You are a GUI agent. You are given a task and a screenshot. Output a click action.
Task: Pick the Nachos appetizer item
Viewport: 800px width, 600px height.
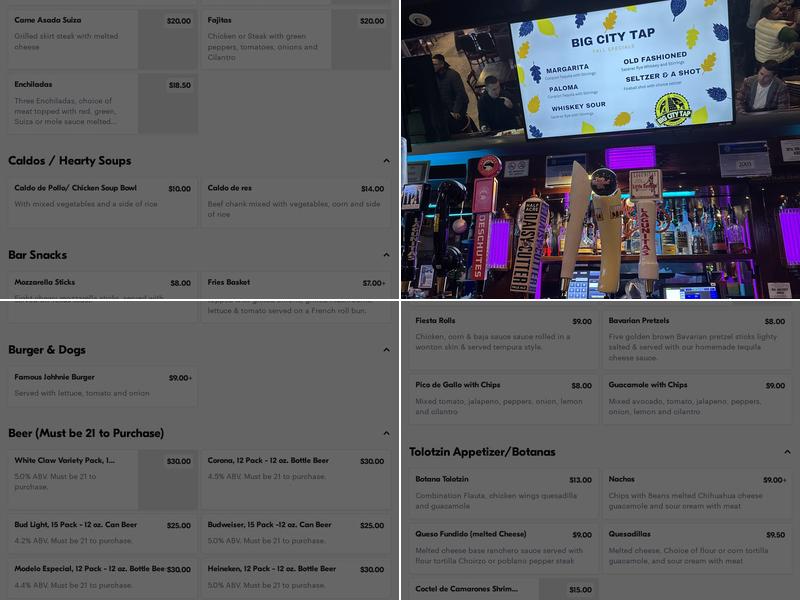pos(697,492)
